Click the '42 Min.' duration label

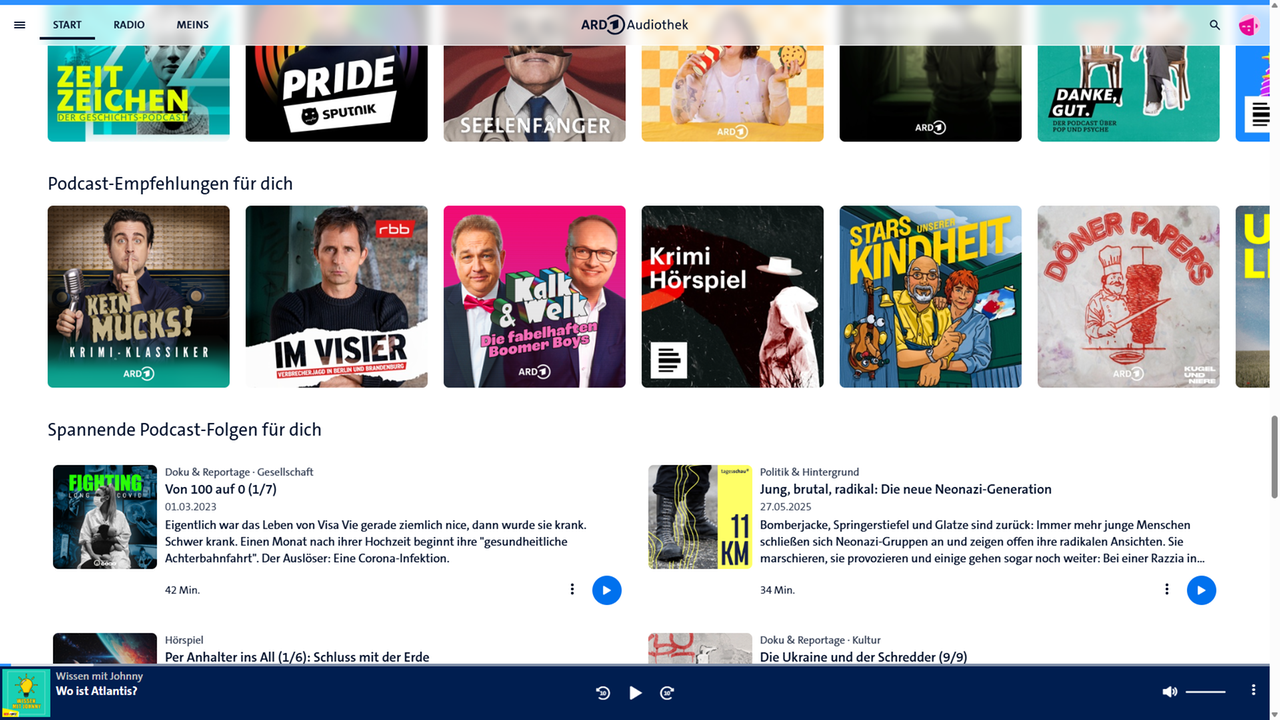[182, 590]
